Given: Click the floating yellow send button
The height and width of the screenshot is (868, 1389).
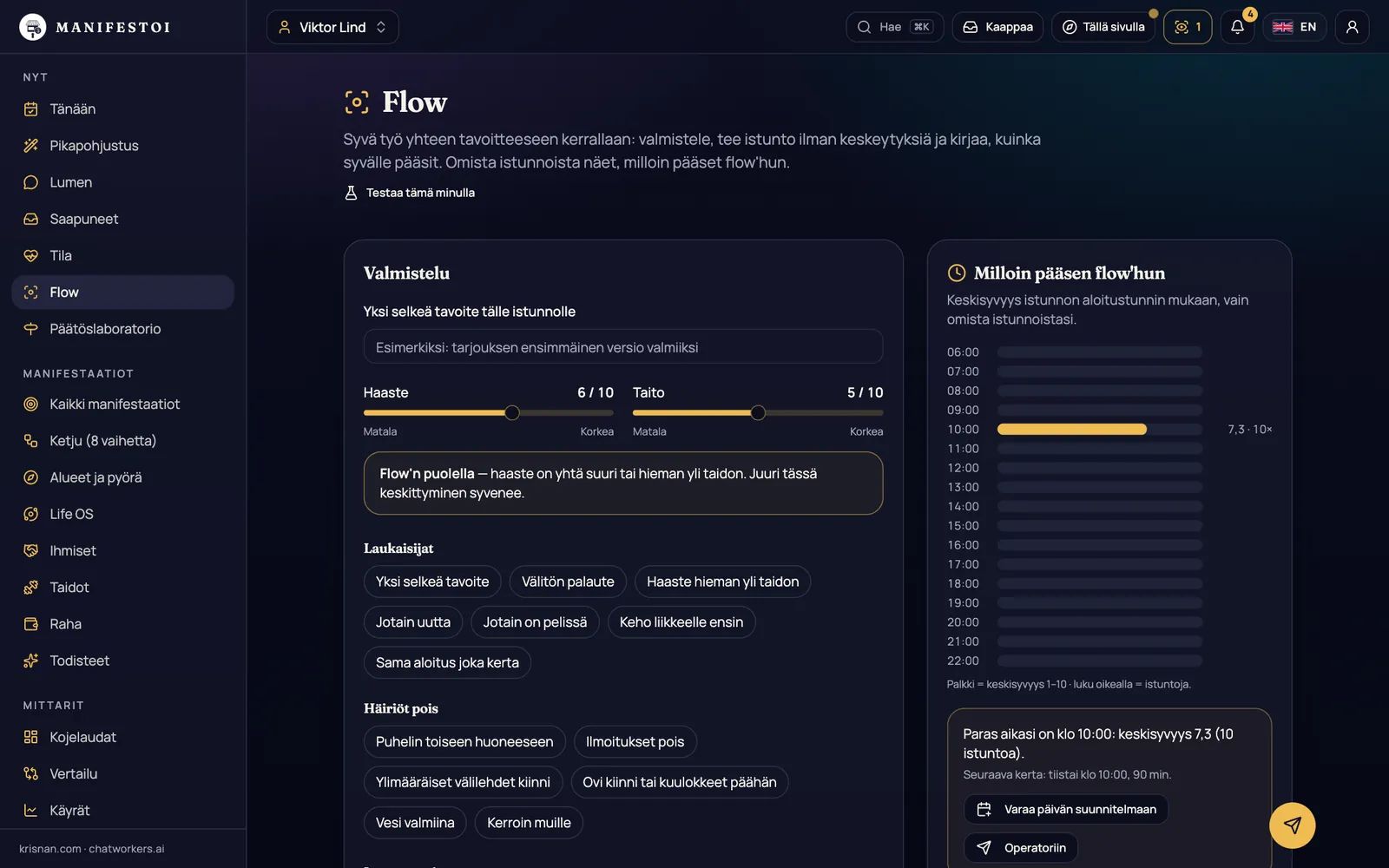Looking at the screenshot, I should pos(1292,825).
